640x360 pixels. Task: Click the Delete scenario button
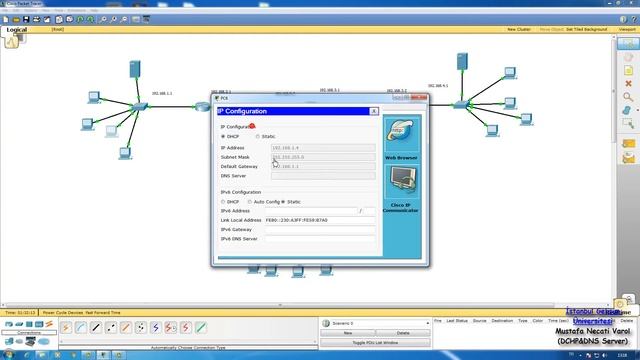tap(403, 333)
